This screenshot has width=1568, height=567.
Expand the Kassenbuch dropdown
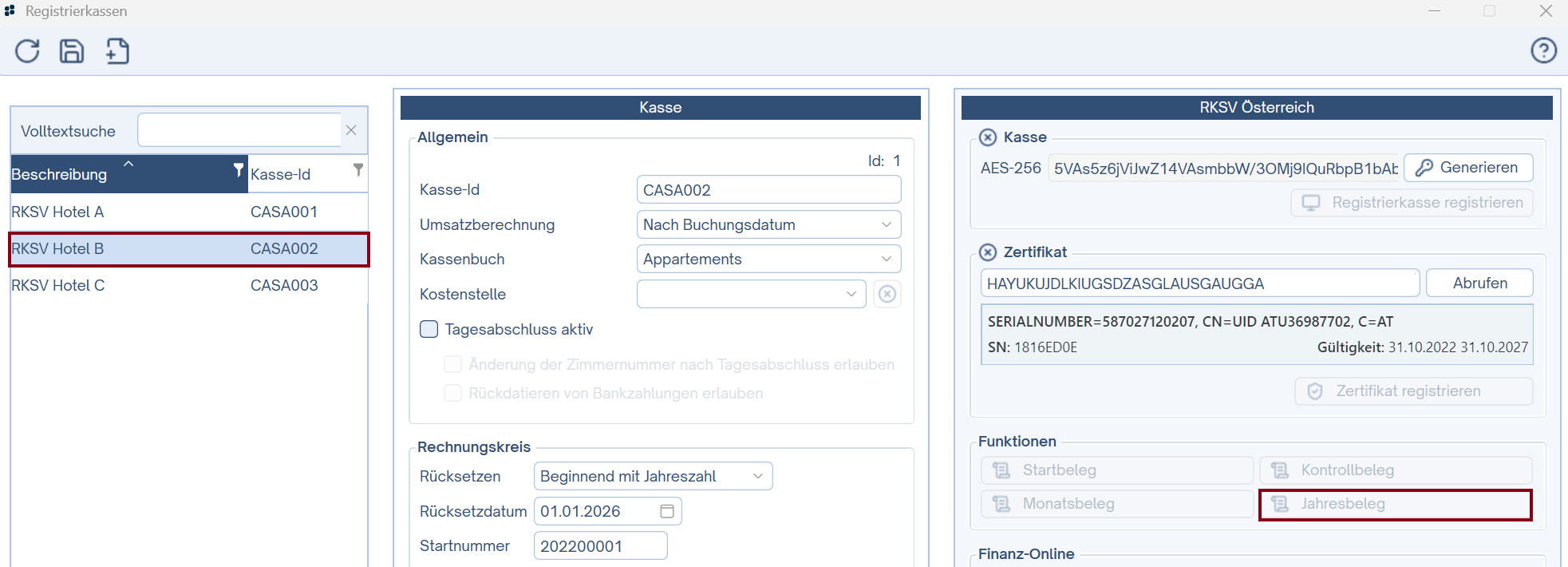pyautogui.click(x=886, y=259)
